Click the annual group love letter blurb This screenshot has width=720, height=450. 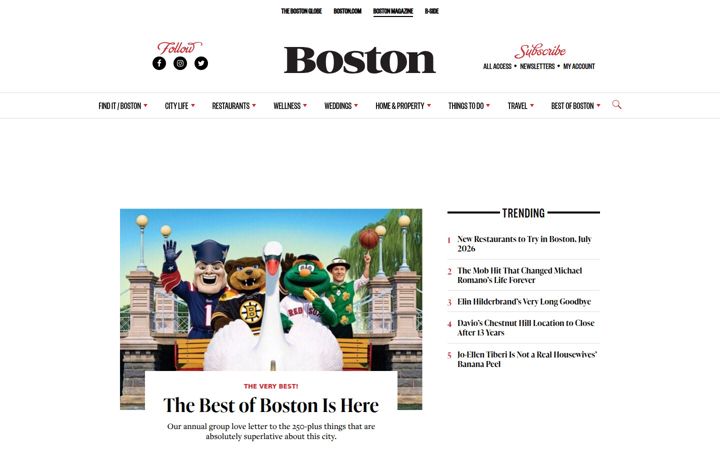[x=271, y=431]
